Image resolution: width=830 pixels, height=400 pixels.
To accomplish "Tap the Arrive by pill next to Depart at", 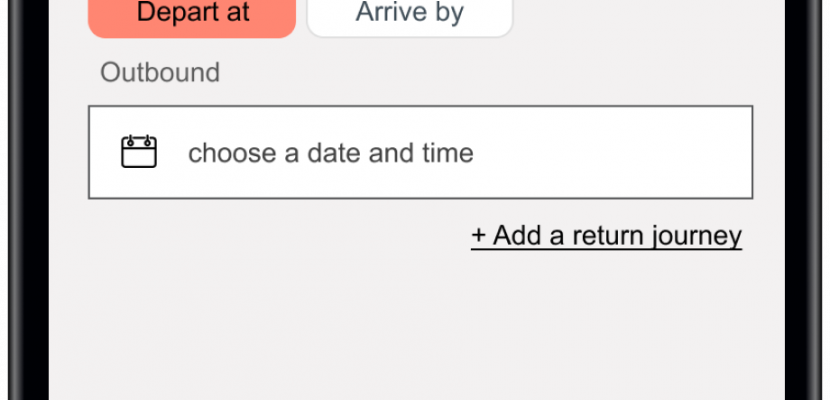I will tap(410, 16).
